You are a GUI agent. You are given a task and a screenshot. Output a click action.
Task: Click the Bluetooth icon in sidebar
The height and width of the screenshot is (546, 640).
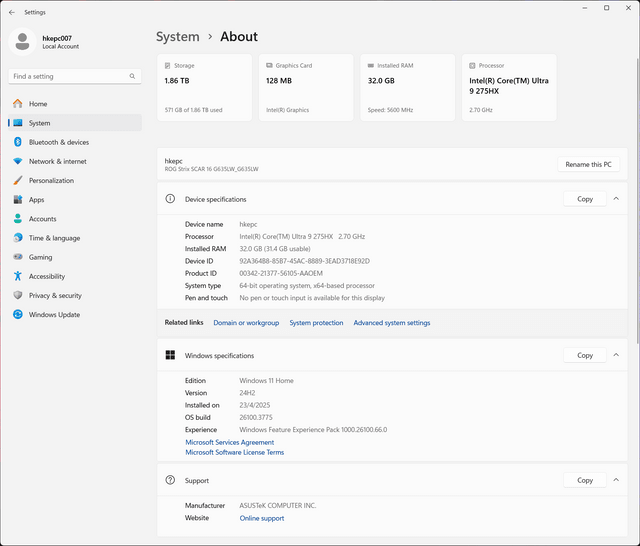tap(18, 142)
